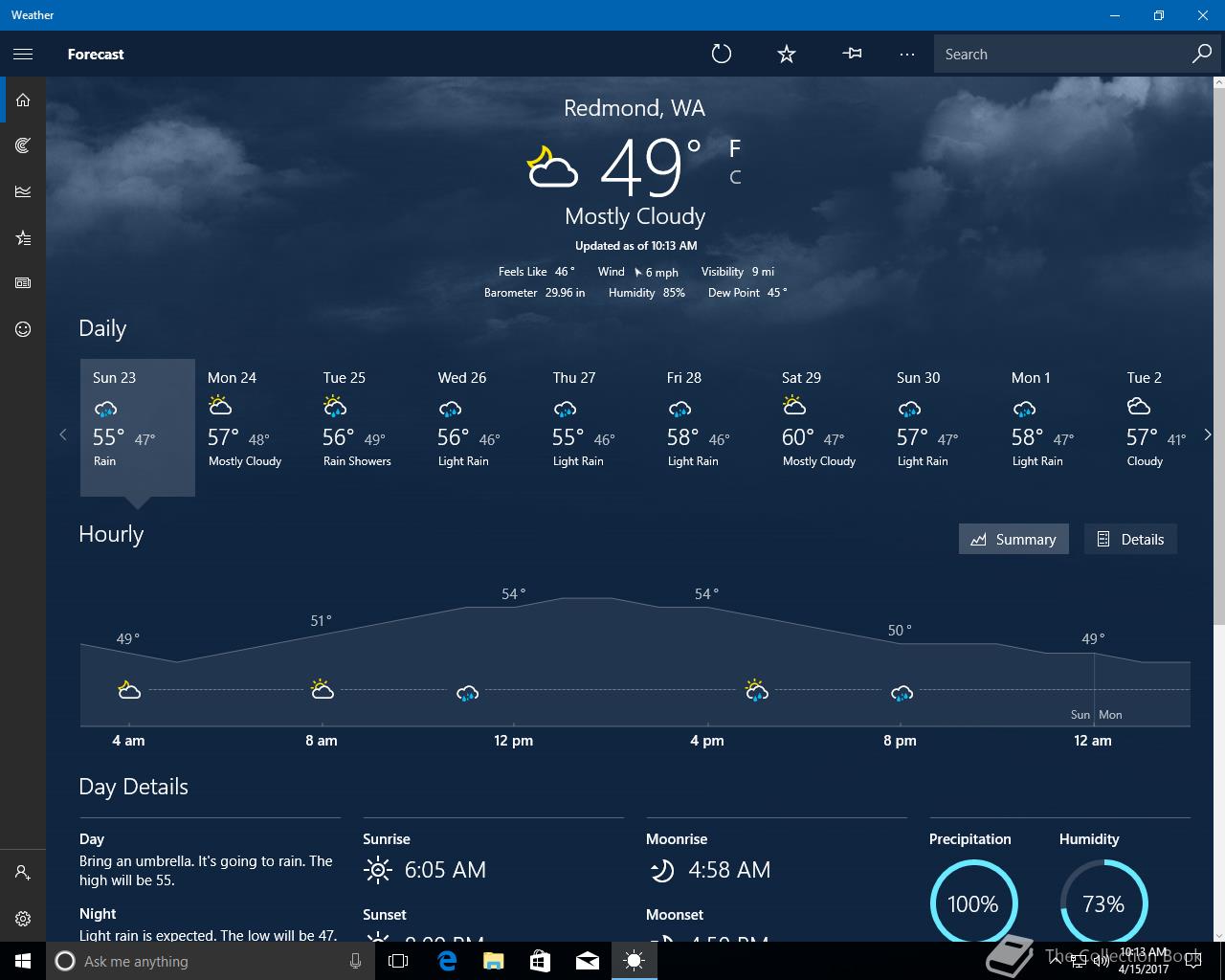
Task: Select the Tue 2 daily forecast
Action: pyautogui.click(x=1156, y=428)
